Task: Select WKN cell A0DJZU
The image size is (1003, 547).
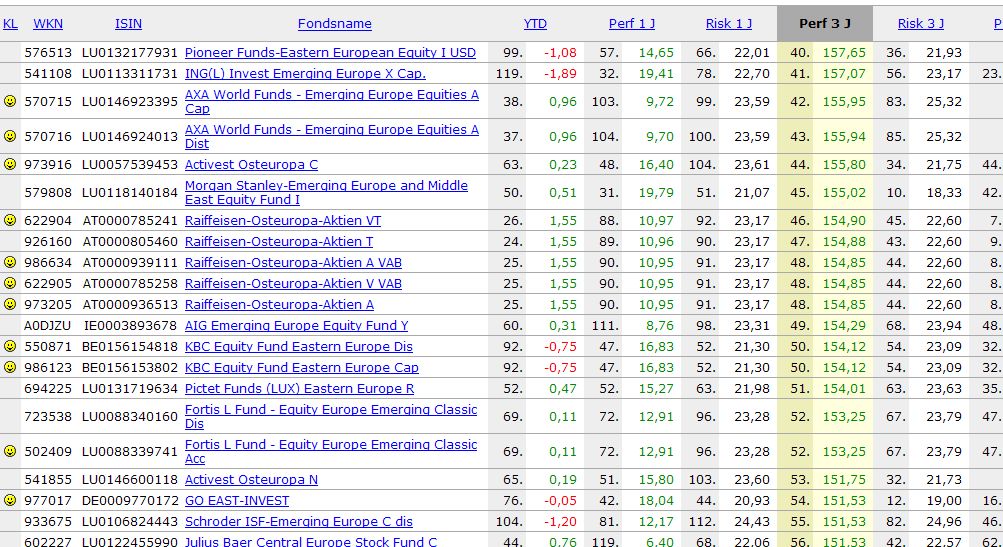Action: [x=48, y=326]
